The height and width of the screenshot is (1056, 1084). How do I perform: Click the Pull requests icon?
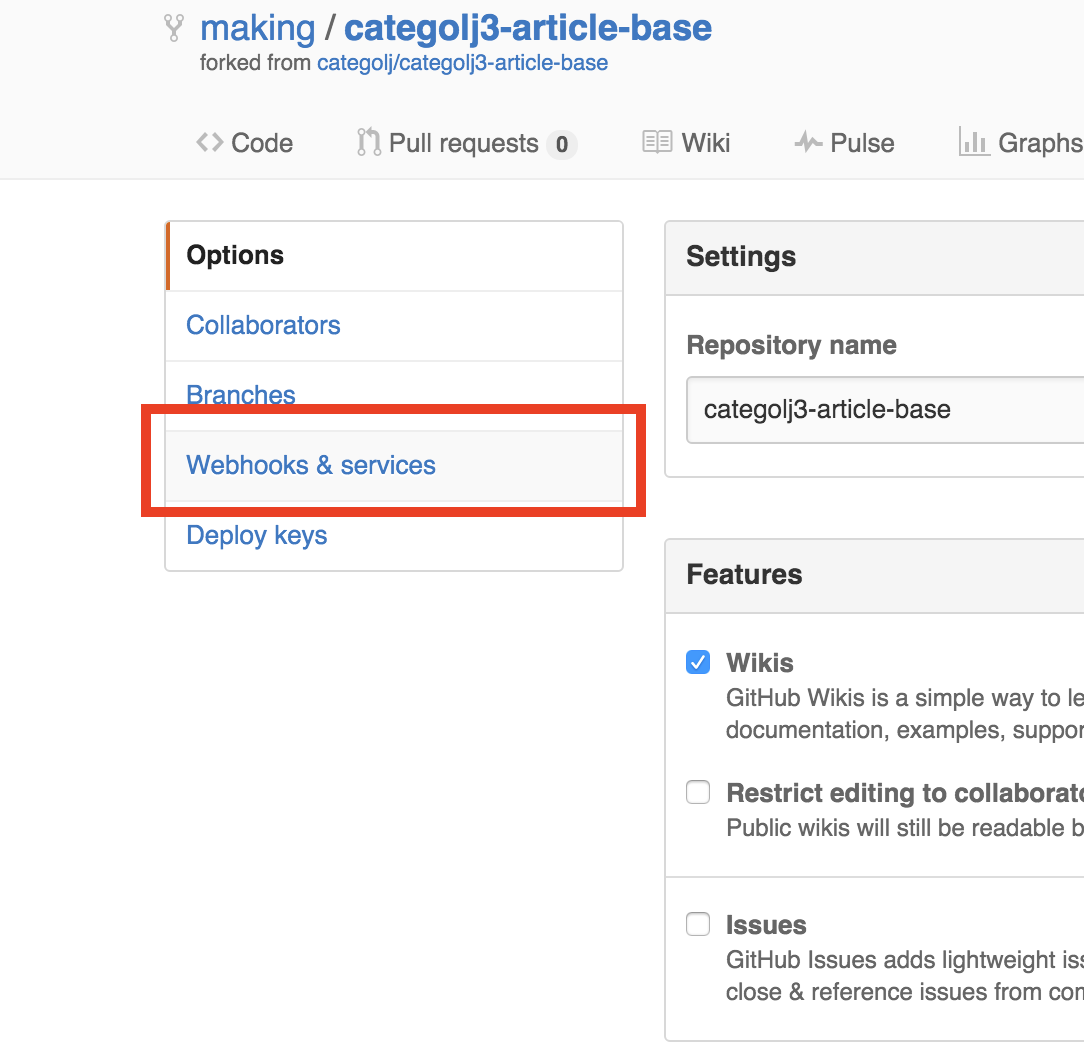coord(368,143)
